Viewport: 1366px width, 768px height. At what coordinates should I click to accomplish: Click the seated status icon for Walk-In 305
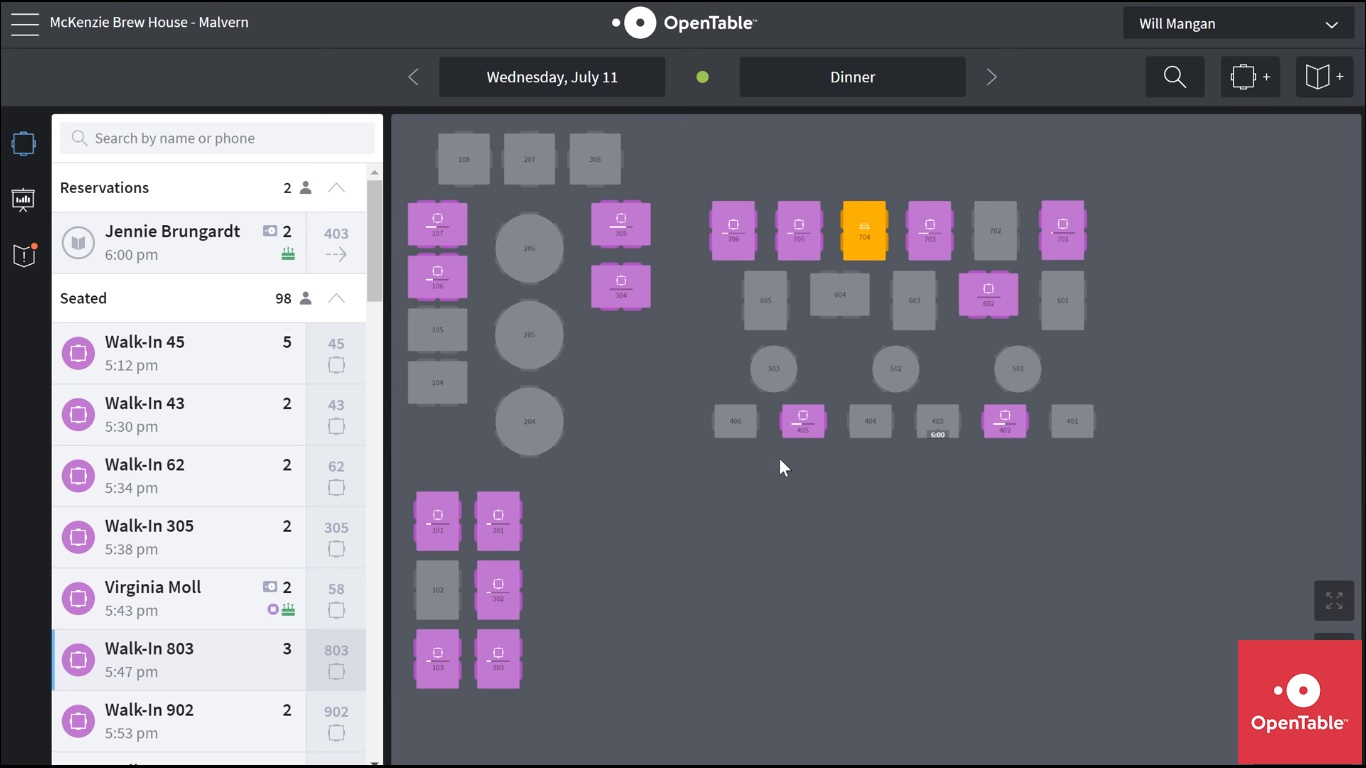78,537
